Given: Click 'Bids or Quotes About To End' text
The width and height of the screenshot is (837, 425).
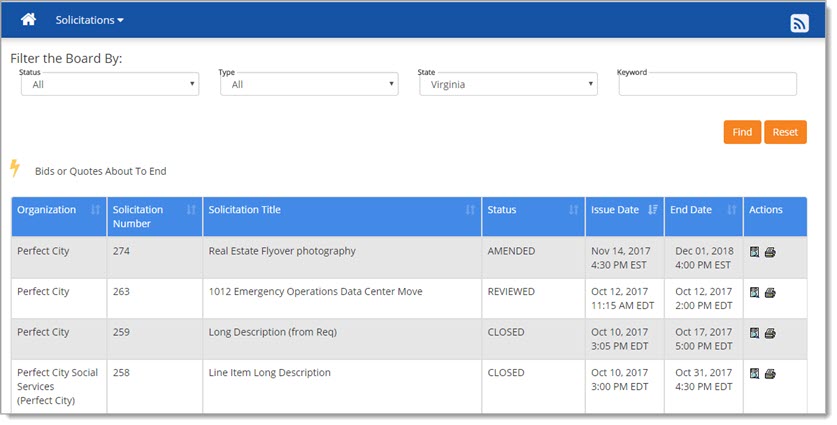Looking at the screenshot, I should [x=101, y=171].
